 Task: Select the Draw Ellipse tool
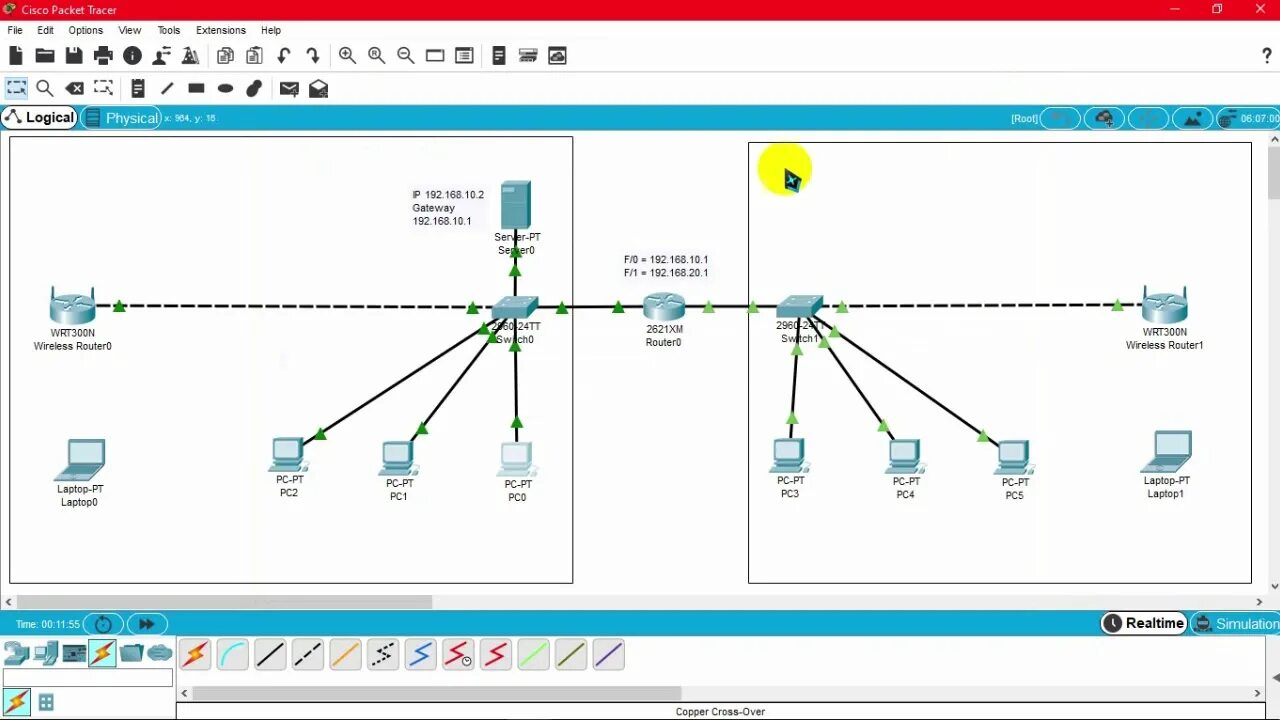pos(225,89)
